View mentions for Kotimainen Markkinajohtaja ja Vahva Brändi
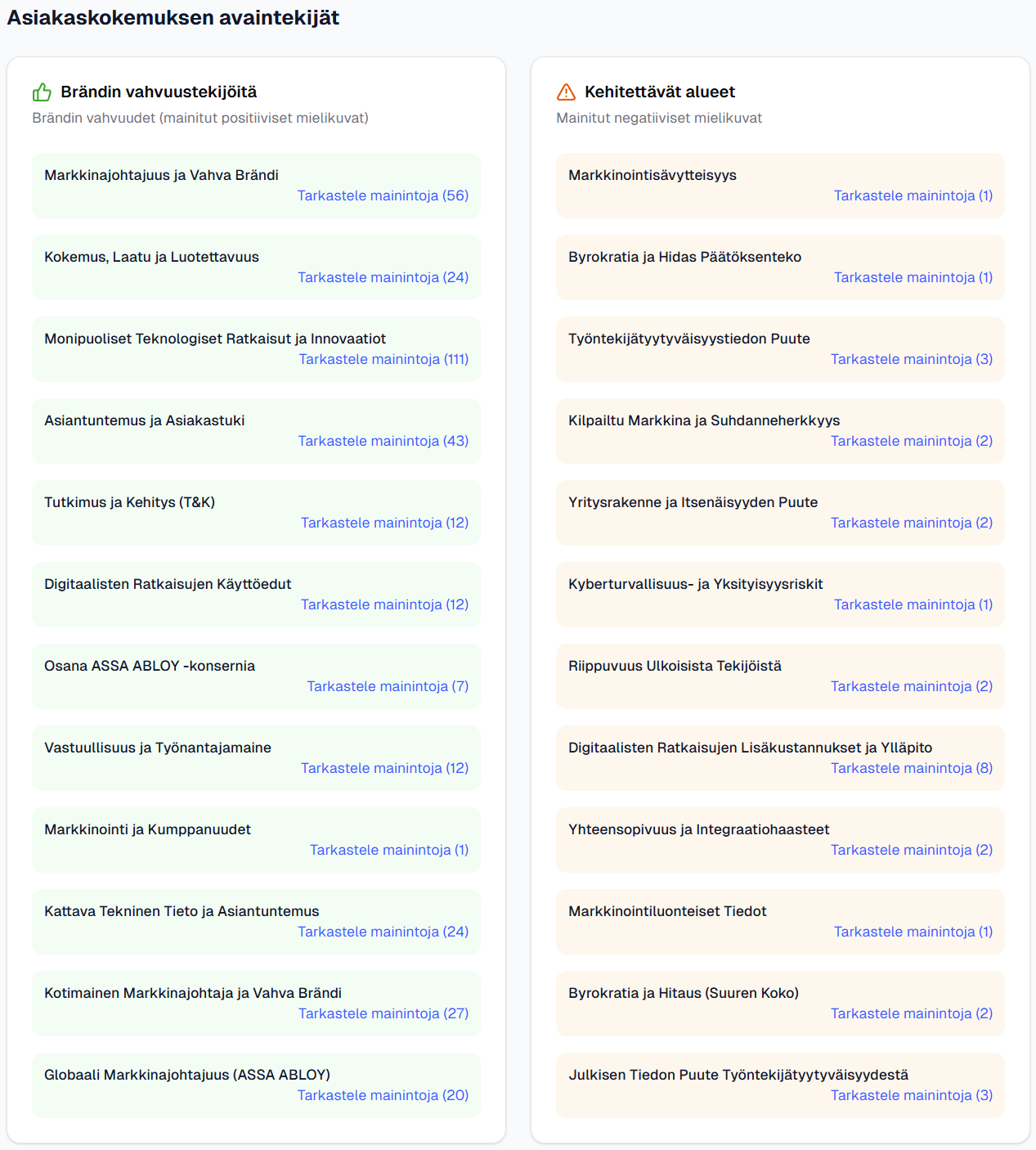 (383, 1013)
